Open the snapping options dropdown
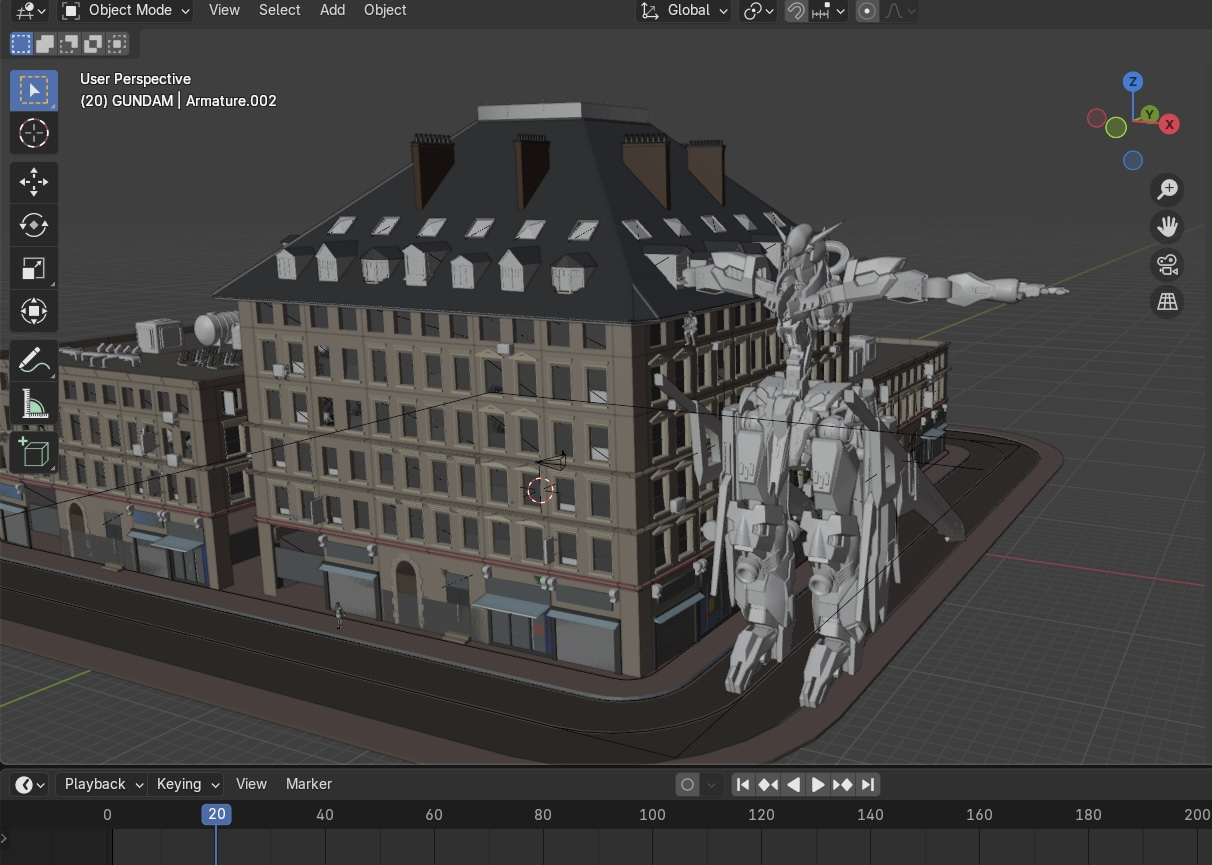The width and height of the screenshot is (1212, 865). (x=829, y=11)
